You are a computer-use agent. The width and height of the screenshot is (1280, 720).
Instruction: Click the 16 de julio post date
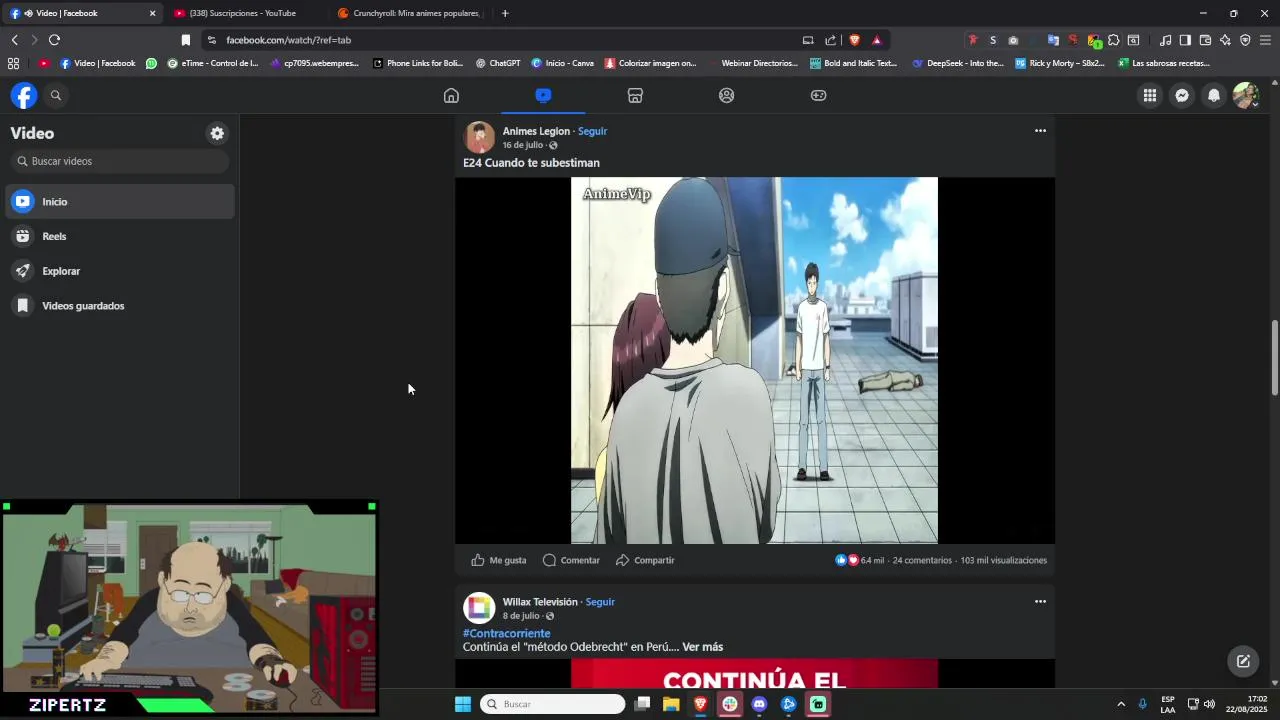point(523,145)
